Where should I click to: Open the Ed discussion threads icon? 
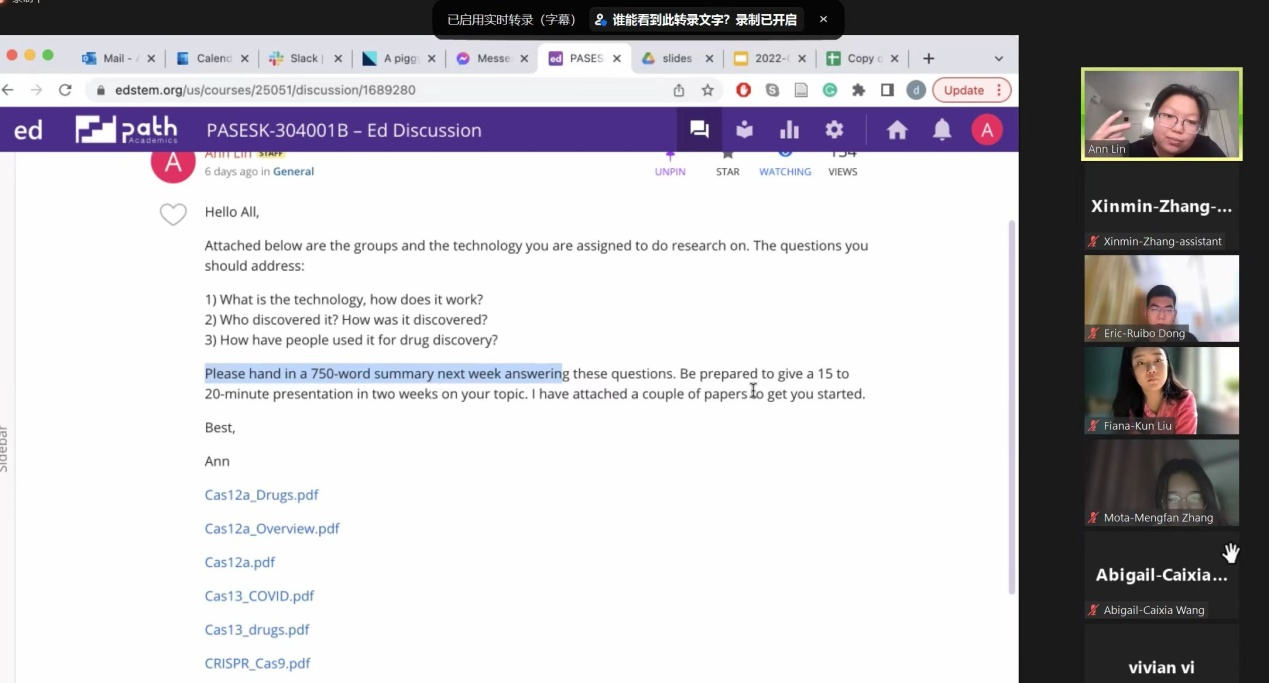[x=699, y=130]
